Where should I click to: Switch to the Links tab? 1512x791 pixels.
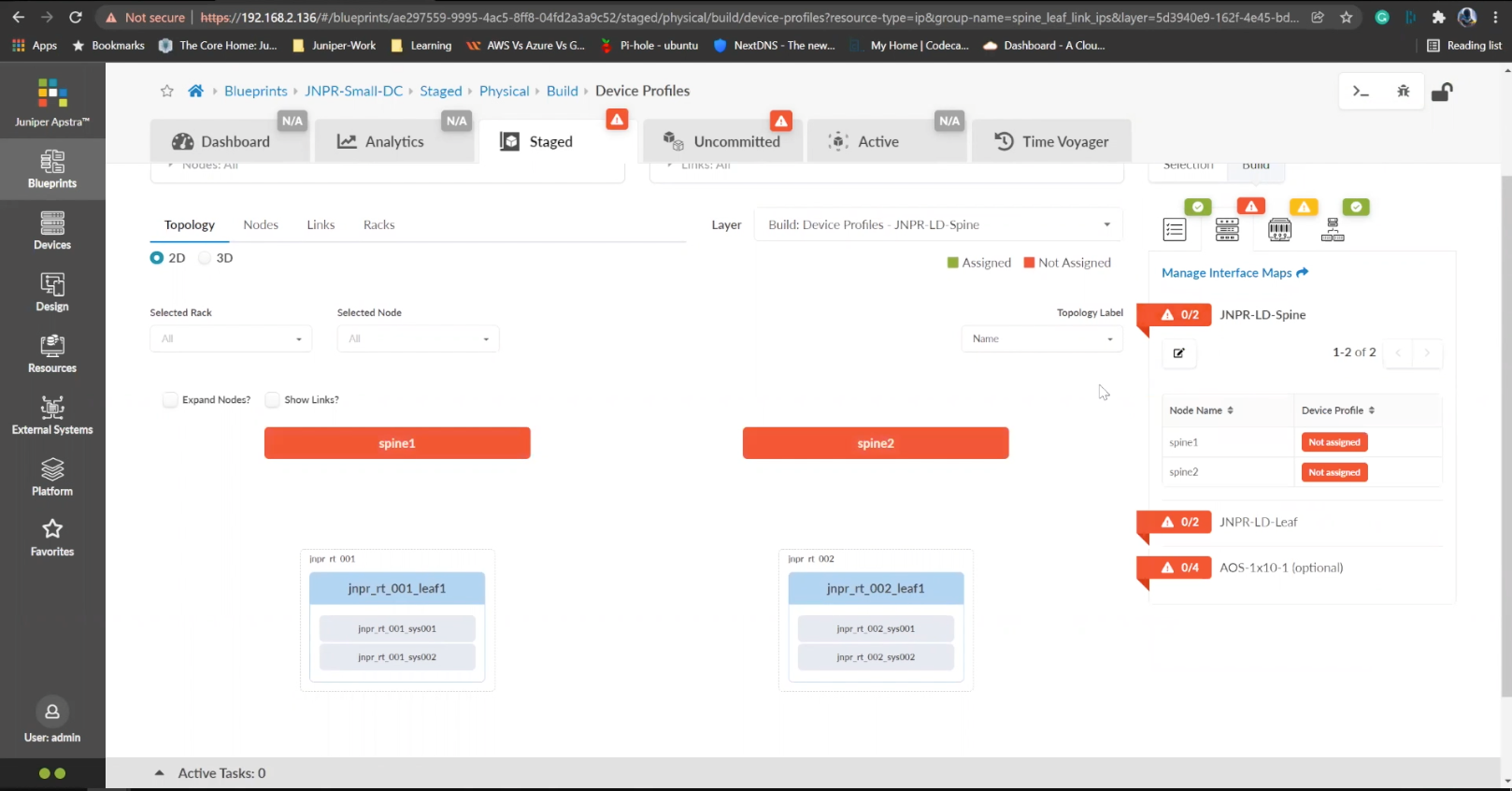[x=321, y=224]
